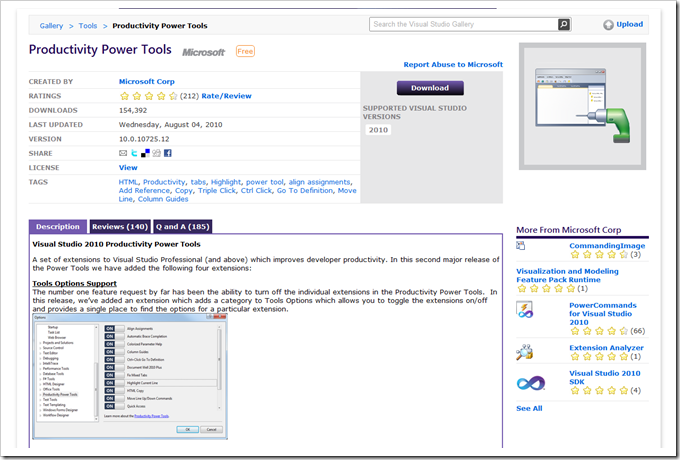This screenshot has width=680, height=460.
Task: Switch to the Description tab
Action: [58, 226]
